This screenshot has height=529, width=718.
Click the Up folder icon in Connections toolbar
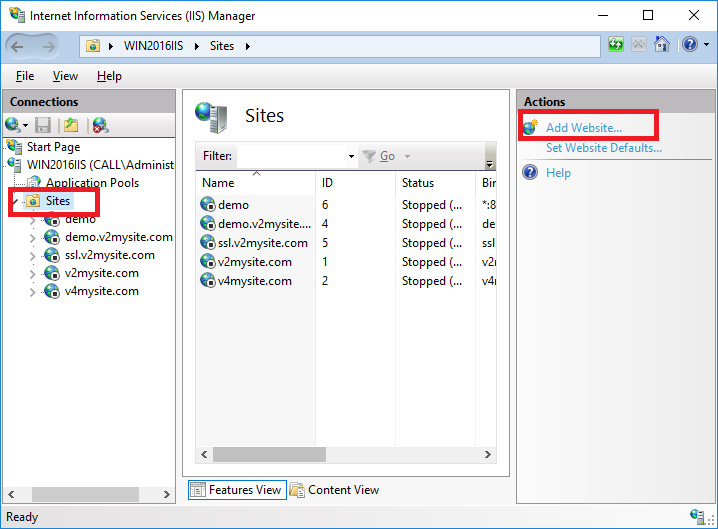click(71, 125)
